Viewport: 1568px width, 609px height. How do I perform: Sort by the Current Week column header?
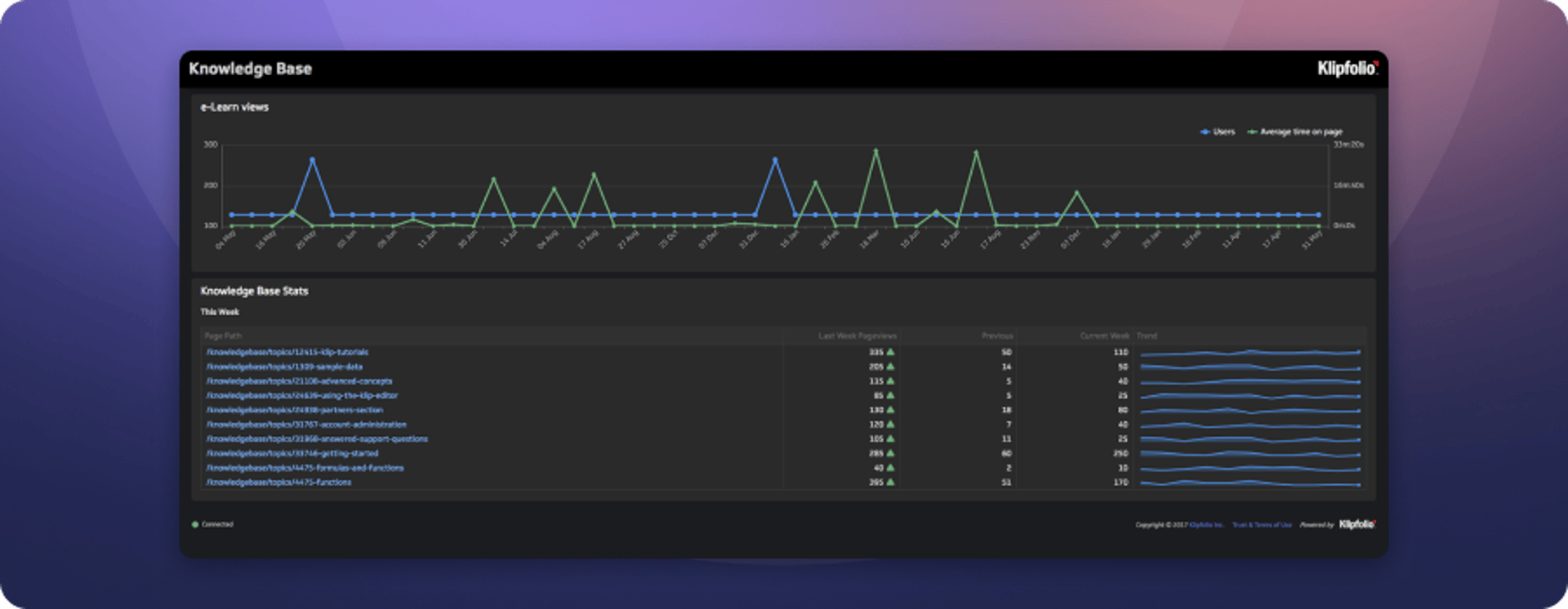[x=1105, y=336]
